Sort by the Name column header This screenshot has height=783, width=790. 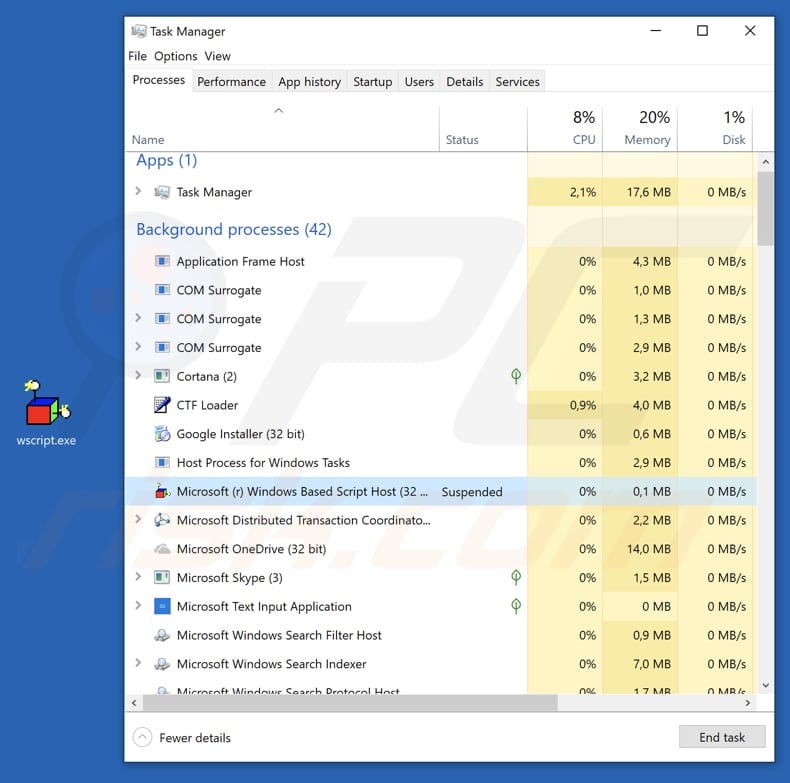click(282, 128)
